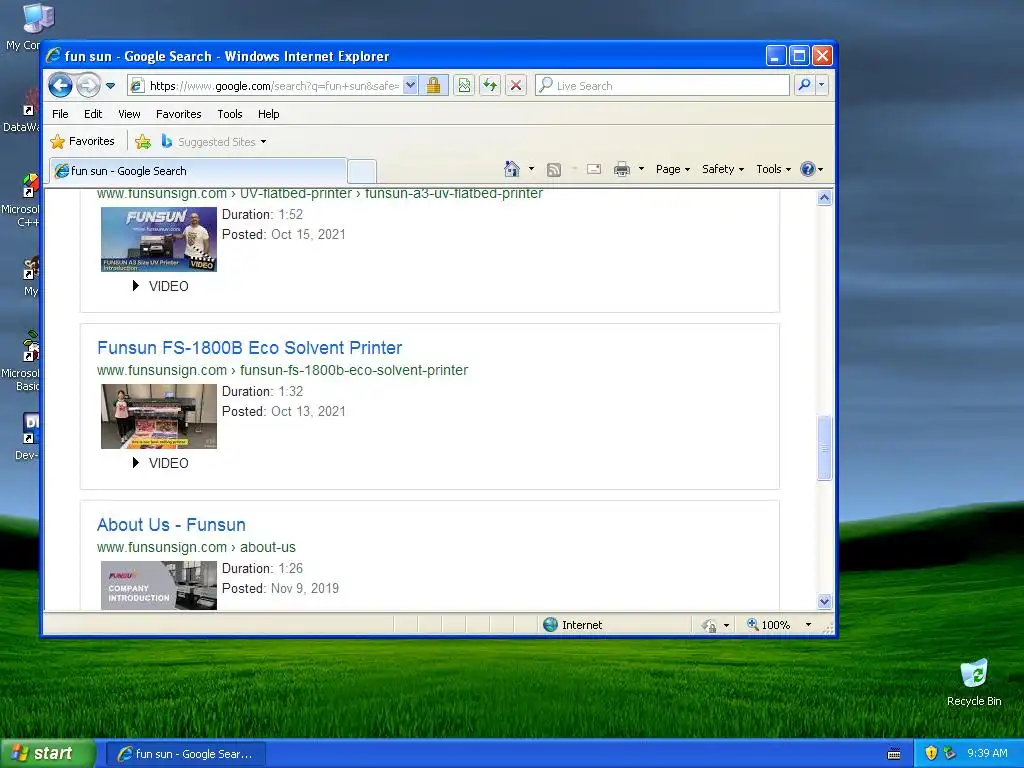This screenshot has height=768, width=1024.
Task: Select the fun sun - Google Search tab
Action: (x=198, y=171)
